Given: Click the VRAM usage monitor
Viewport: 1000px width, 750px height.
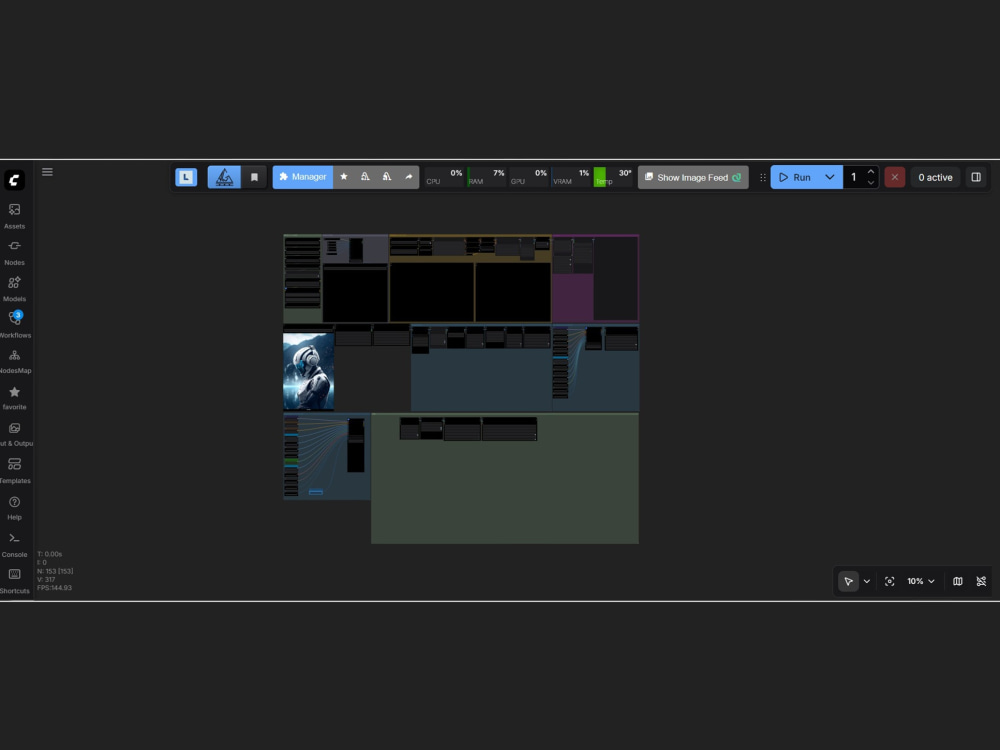Looking at the screenshot, I should pyautogui.click(x=571, y=177).
